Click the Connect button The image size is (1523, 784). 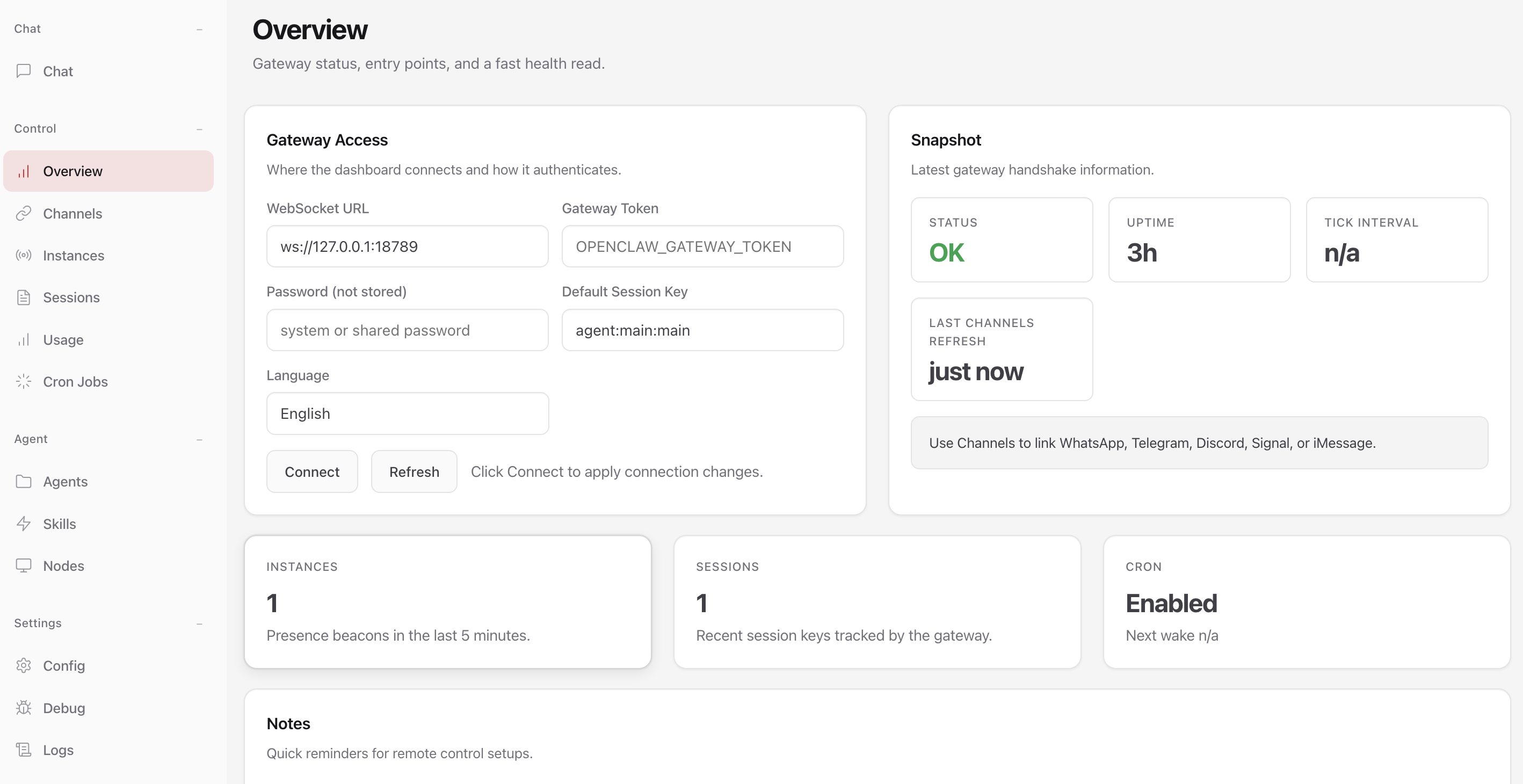[311, 471]
